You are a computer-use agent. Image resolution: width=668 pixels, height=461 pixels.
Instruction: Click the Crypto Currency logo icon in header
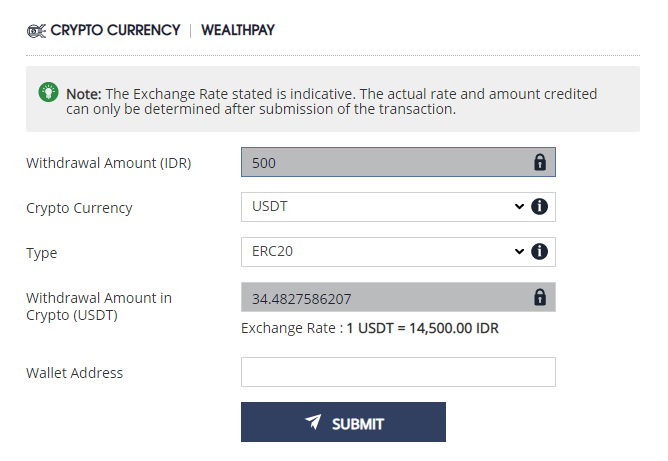pos(36,30)
